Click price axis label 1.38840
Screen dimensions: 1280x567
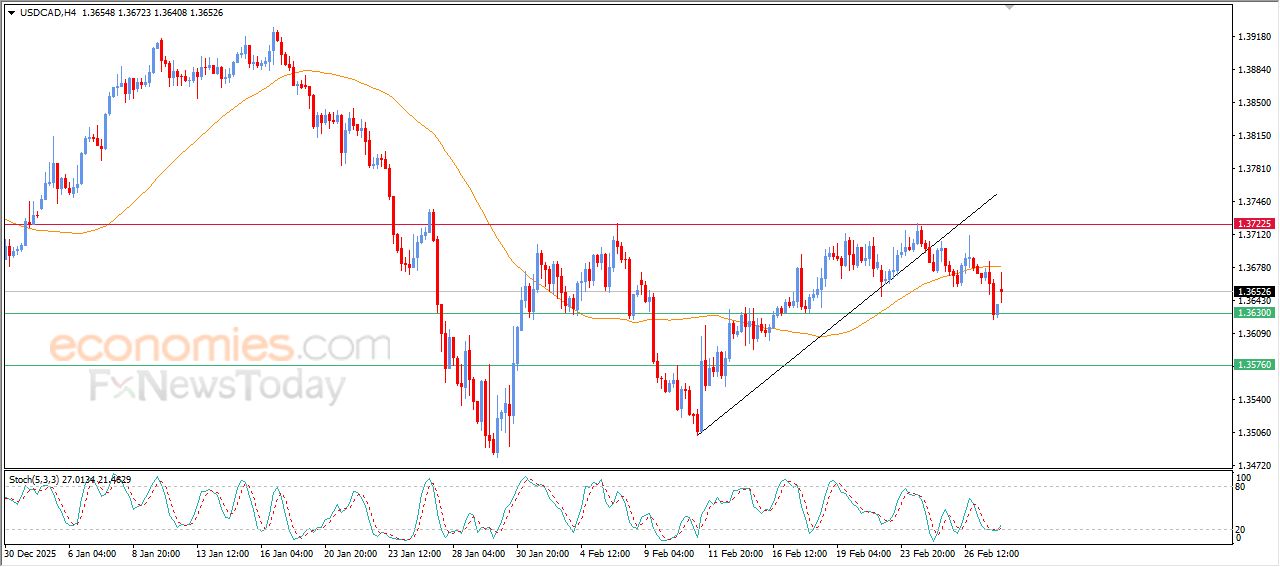point(1254,70)
